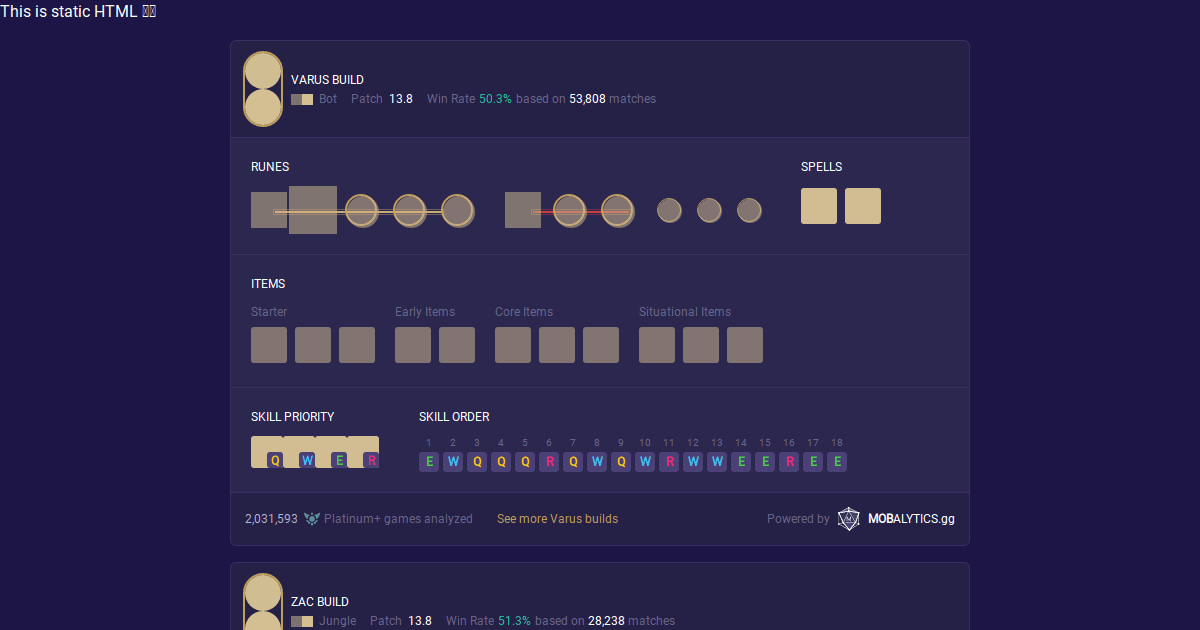Click the level 14 E skill order cell
Image resolution: width=1200 pixels, height=630 pixels.
741,462
